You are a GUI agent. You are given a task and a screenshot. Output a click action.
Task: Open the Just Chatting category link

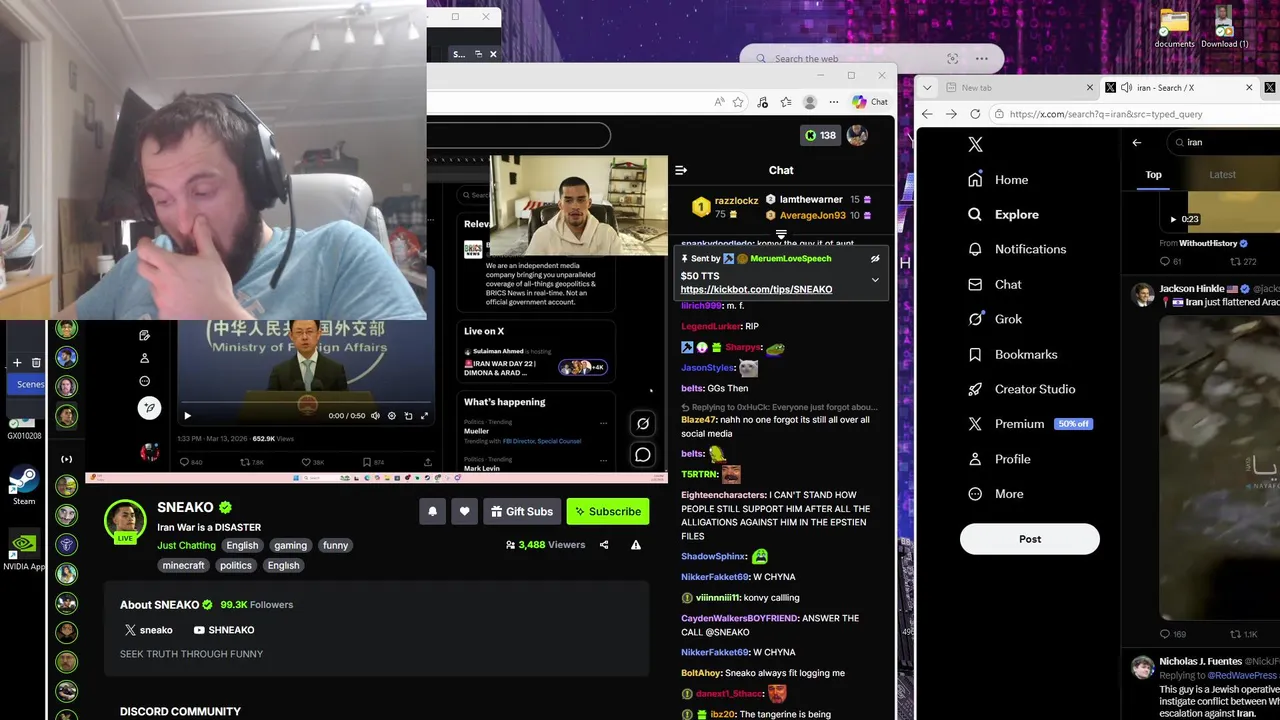pyautogui.click(x=186, y=545)
